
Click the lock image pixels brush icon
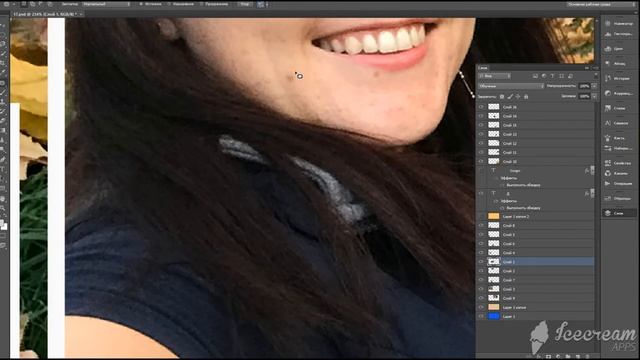[x=510, y=96]
